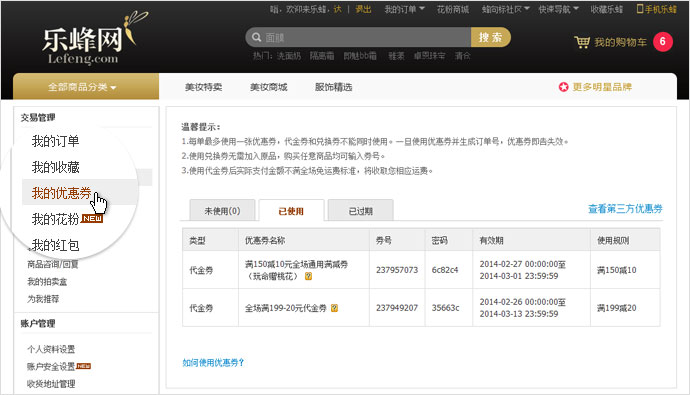Click 收藏乐蜂 link in top bar

607,9
